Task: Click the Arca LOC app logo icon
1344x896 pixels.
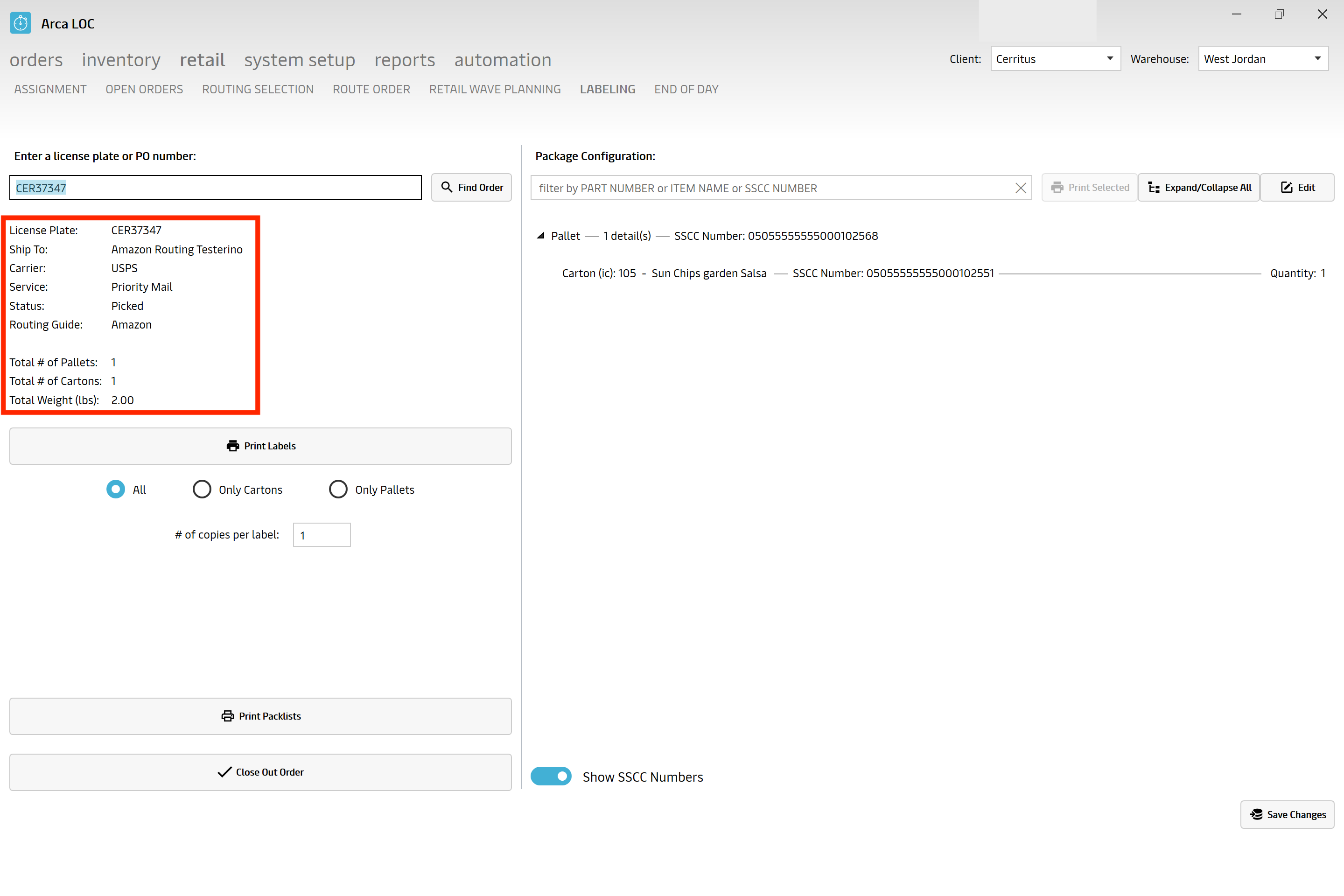Action: coord(21,23)
